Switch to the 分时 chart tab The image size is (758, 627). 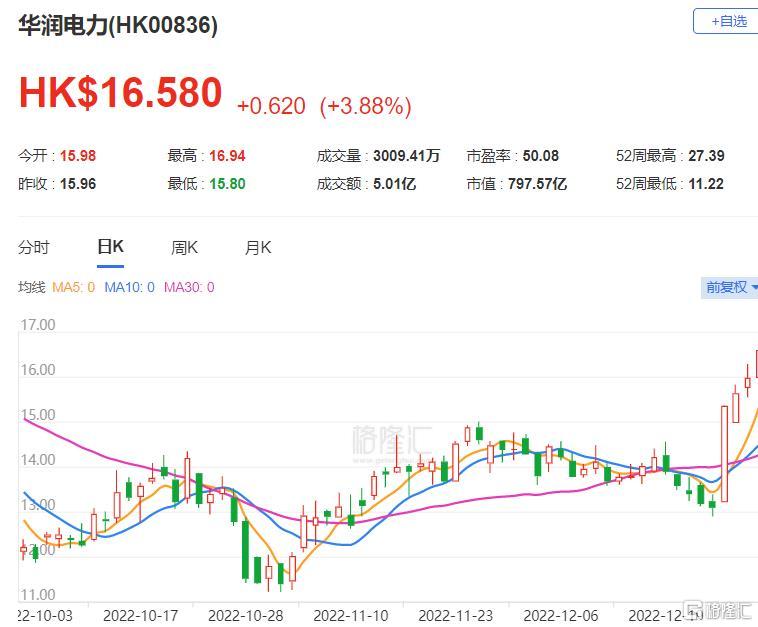point(34,248)
